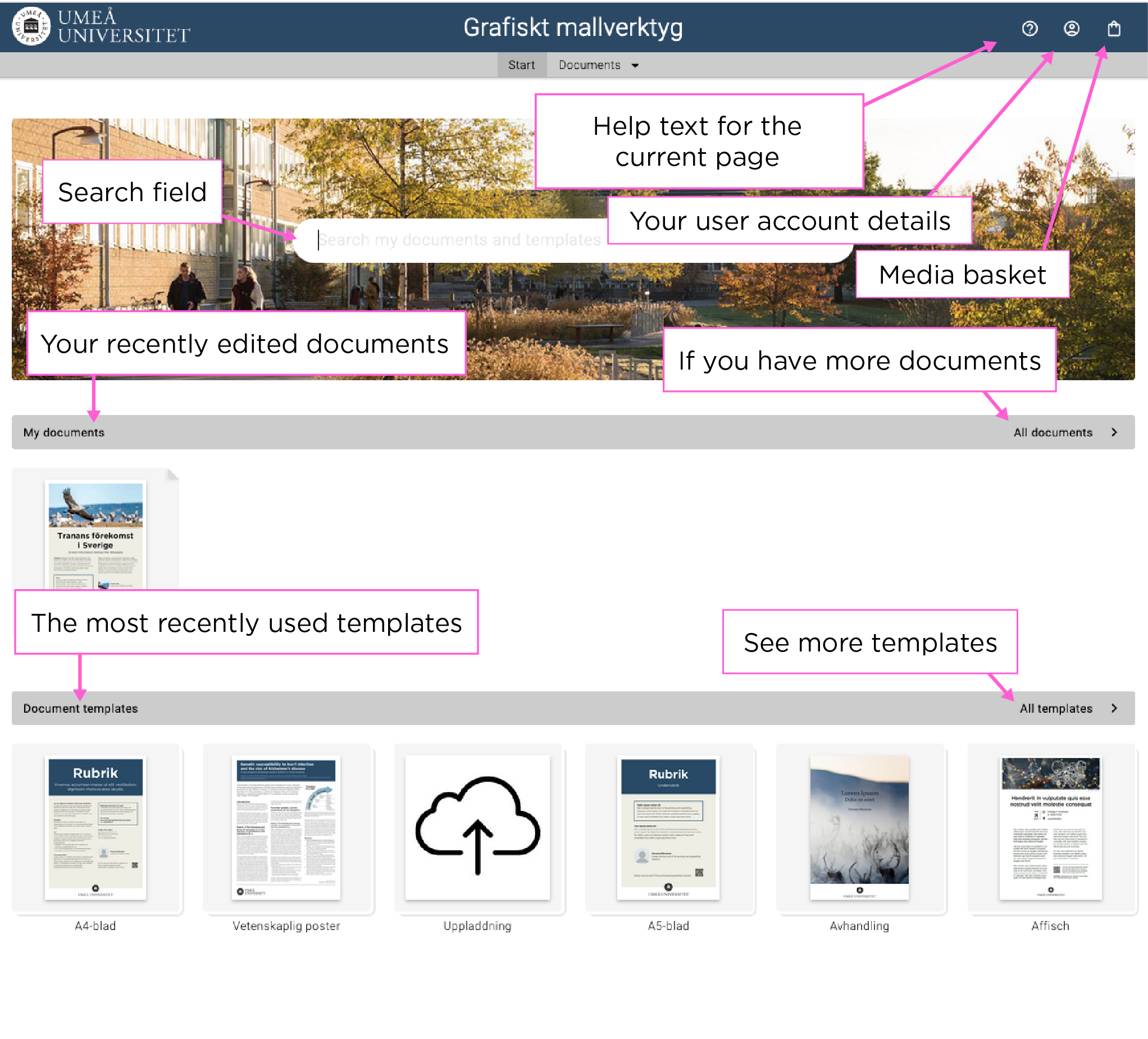Open the All templates link
This screenshot has height=1039, width=1148.
pyautogui.click(x=1056, y=708)
